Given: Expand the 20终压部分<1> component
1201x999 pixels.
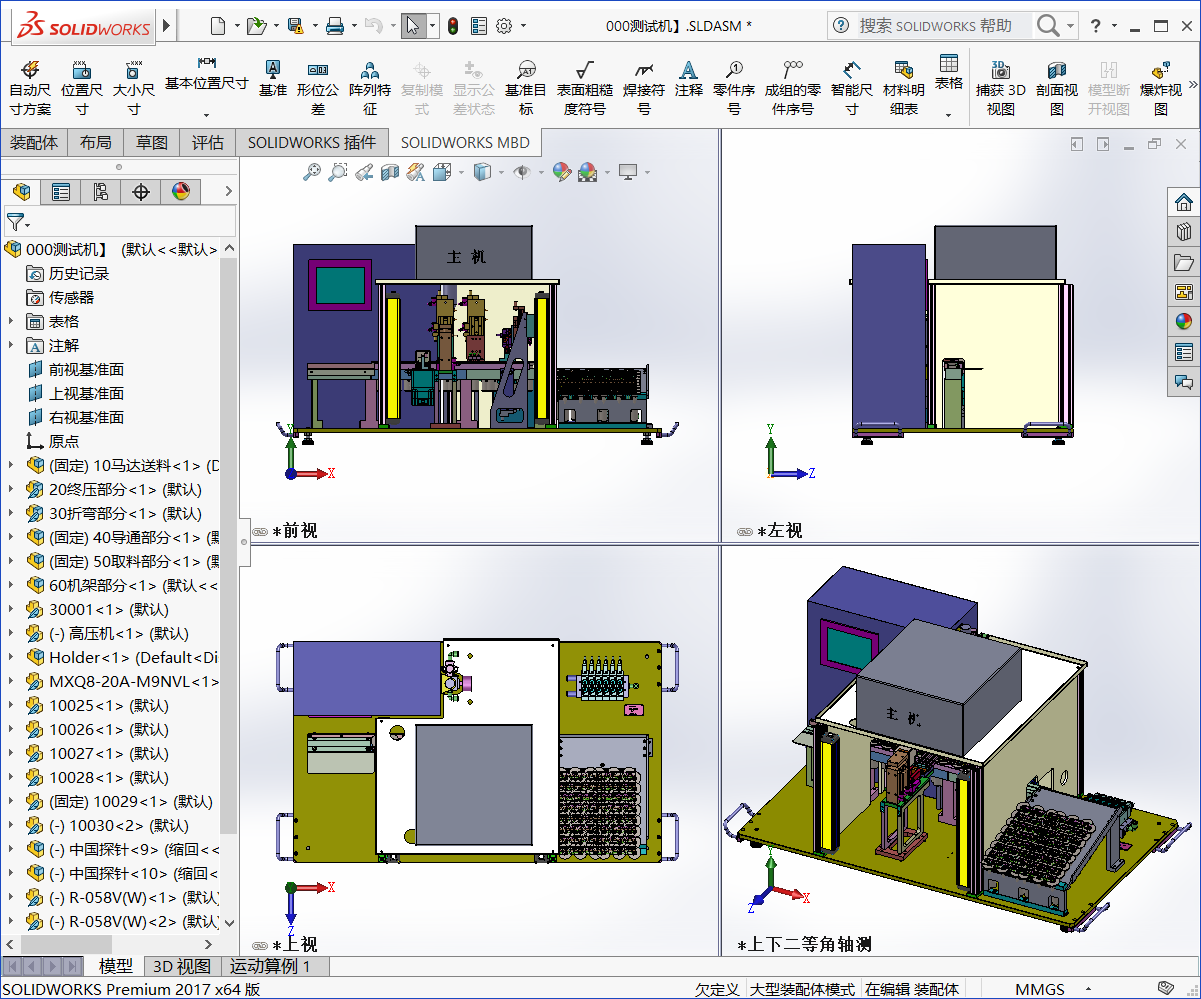Looking at the screenshot, I should point(11,489).
